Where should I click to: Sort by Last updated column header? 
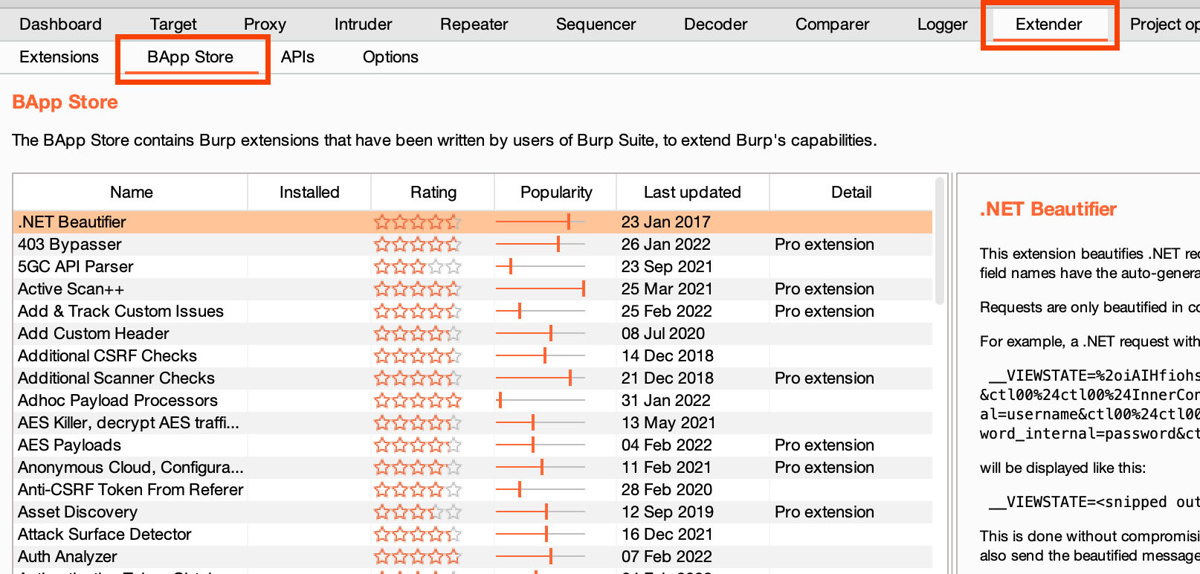[692, 192]
